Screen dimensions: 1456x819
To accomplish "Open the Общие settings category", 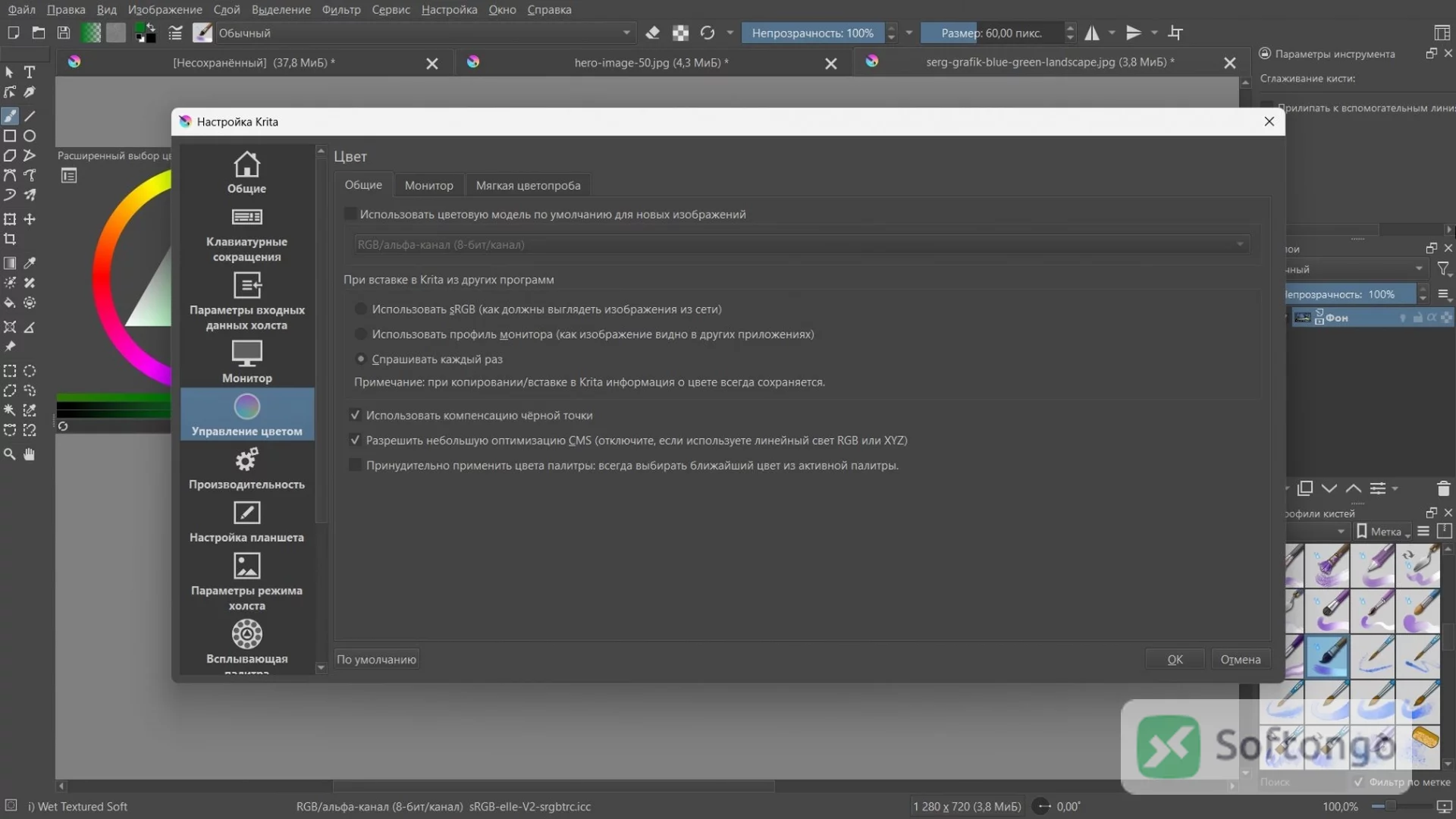I will tap(246, 173).
